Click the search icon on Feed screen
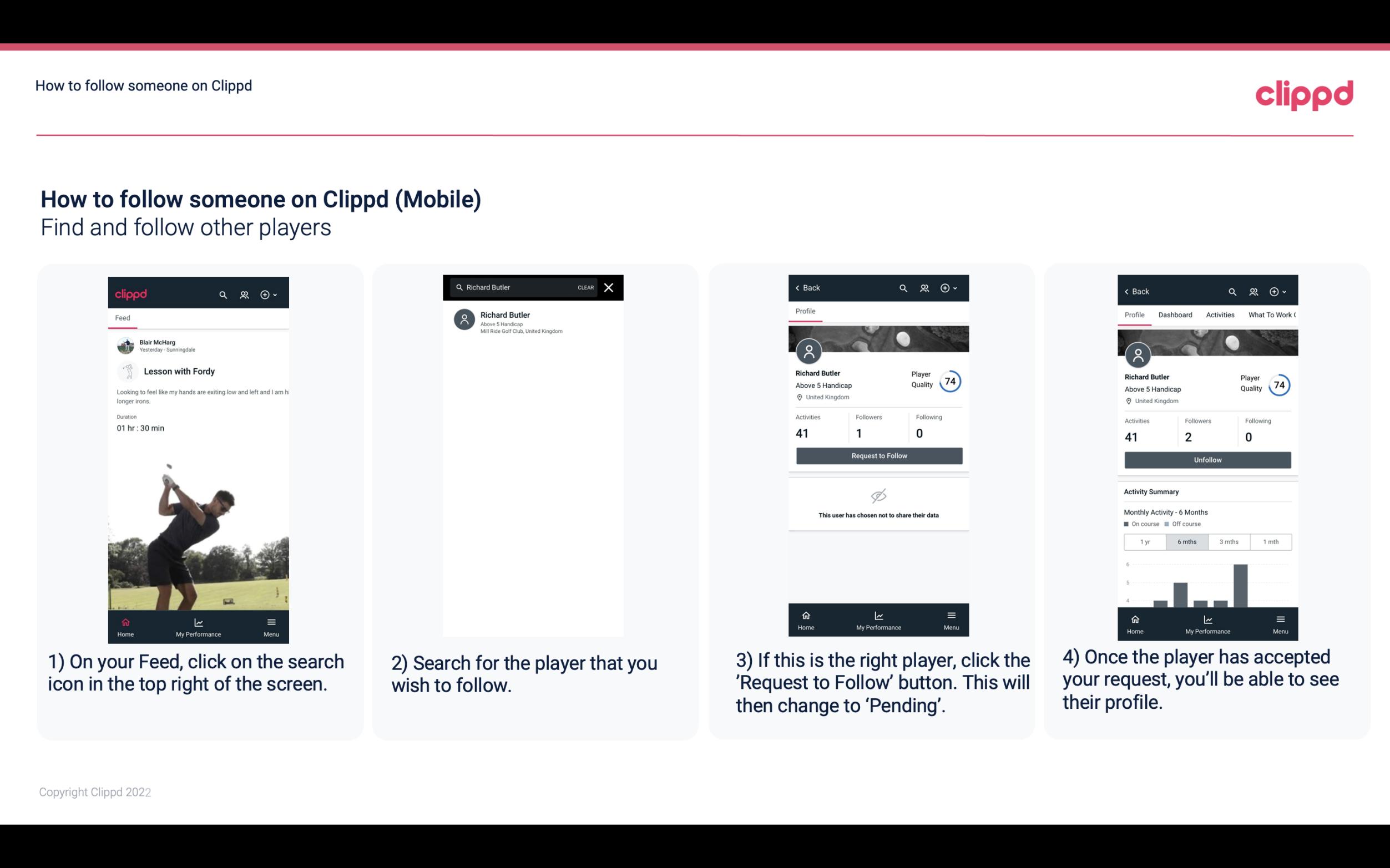Image resolution: width=1390 pixels, height=868 pixels. click(x=223, y=294)
